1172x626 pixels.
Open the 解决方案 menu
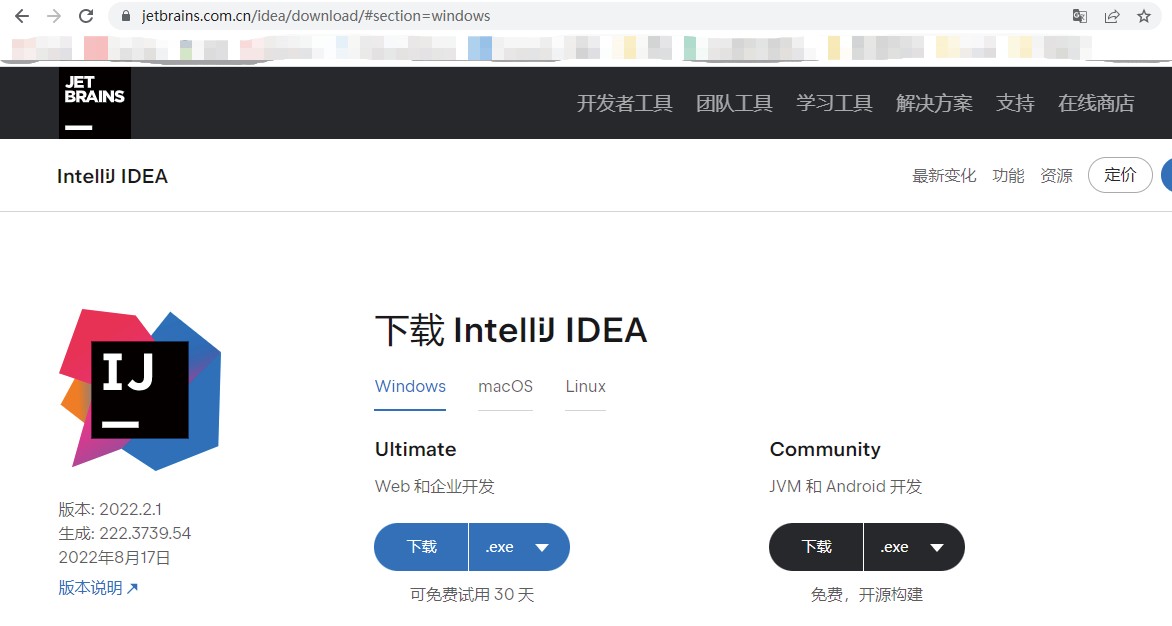pos(934,103)
